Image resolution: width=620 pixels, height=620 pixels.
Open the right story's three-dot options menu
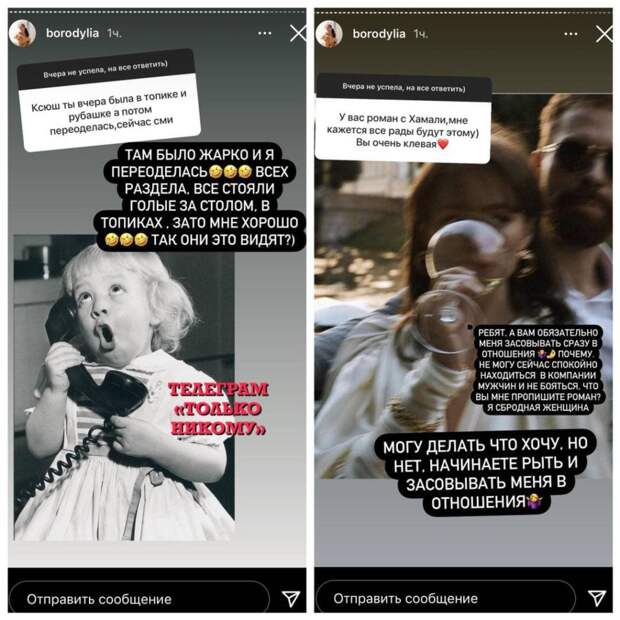click(x=571, y=34)
